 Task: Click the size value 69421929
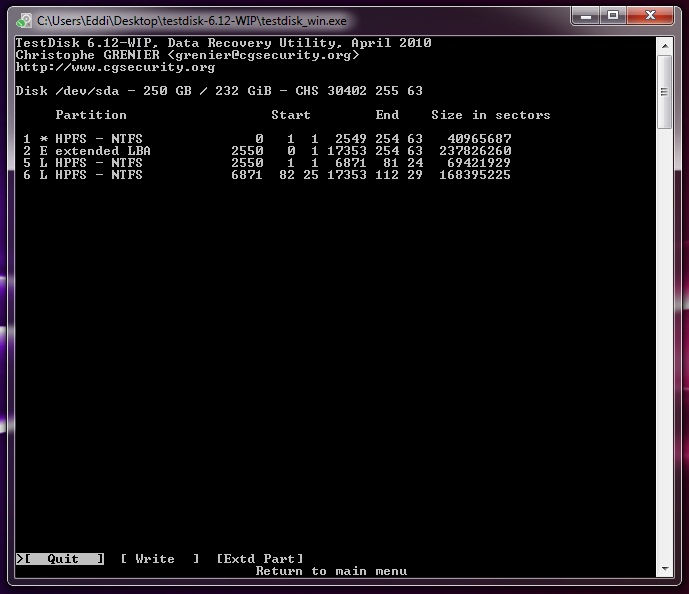click(479, 163)
